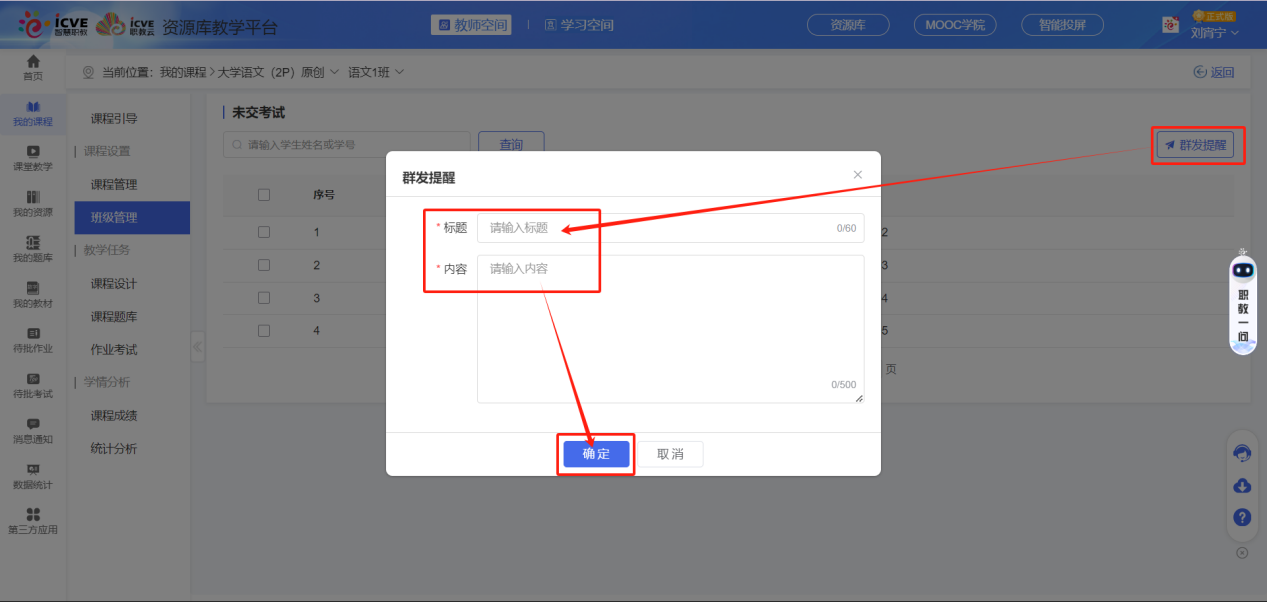Check the checkbox for row 序号 3
This screenshot has height=602, width=1267.
pos(263,297)
